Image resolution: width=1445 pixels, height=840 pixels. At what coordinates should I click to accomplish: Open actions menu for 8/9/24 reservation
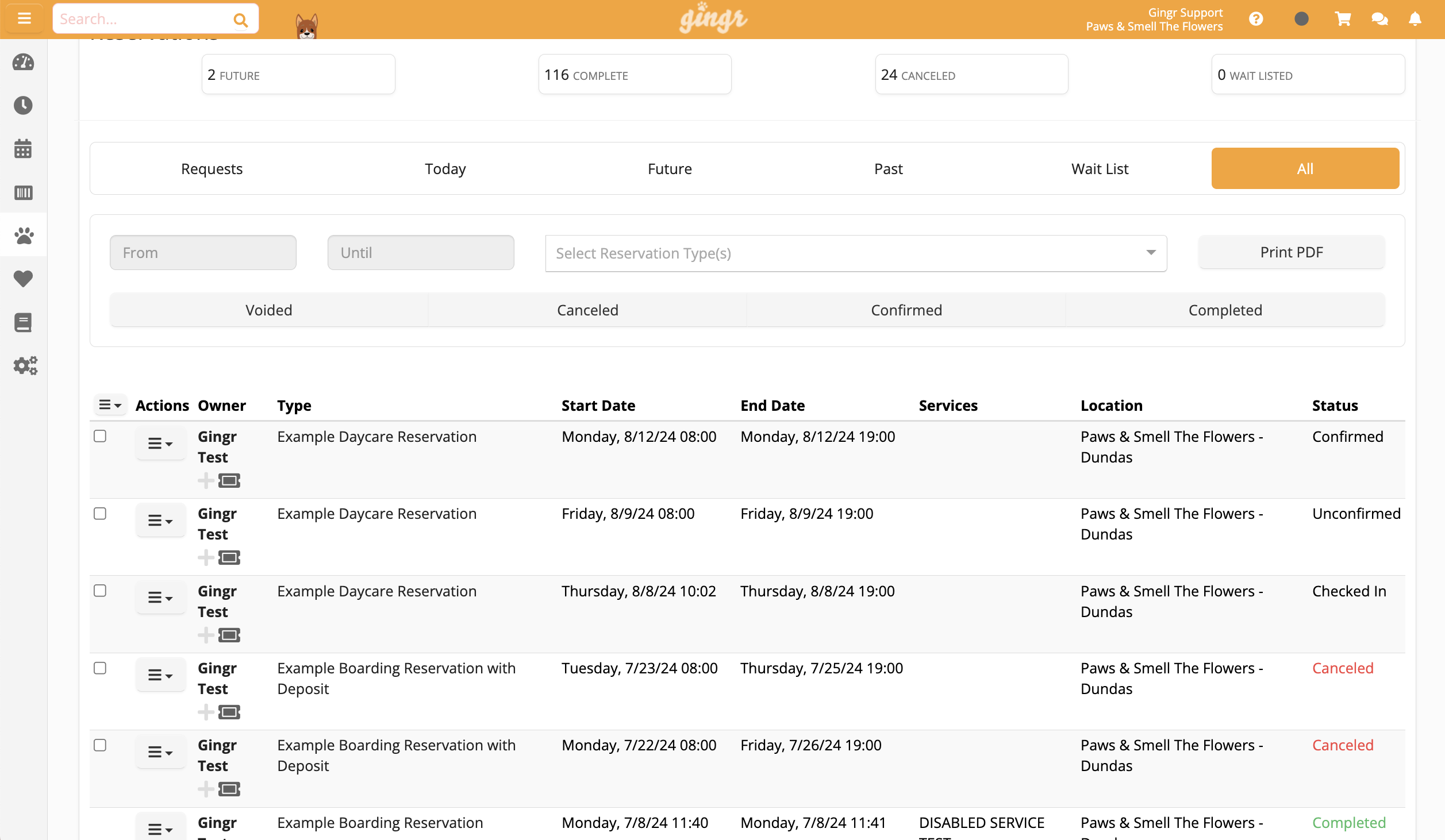coord(160,521)
